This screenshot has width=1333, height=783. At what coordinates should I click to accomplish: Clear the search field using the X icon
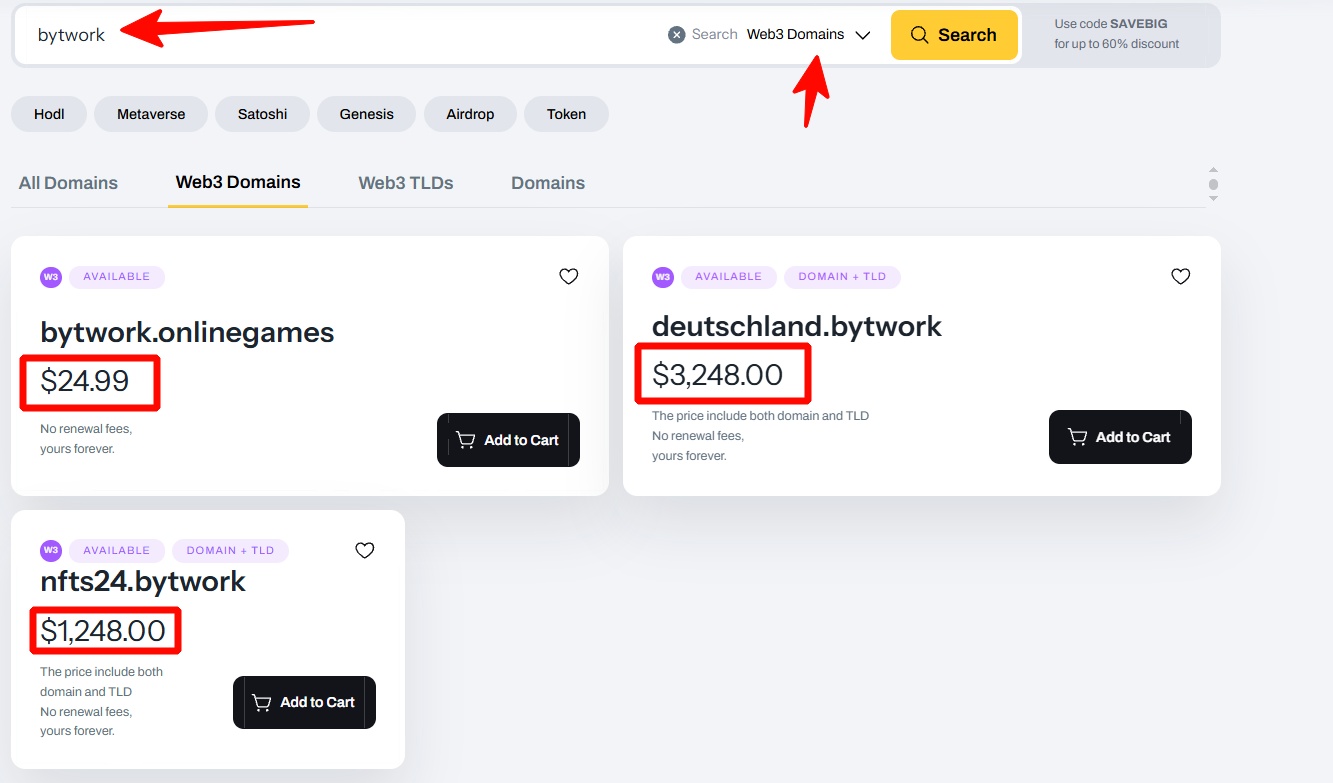(x=677, y=35)
